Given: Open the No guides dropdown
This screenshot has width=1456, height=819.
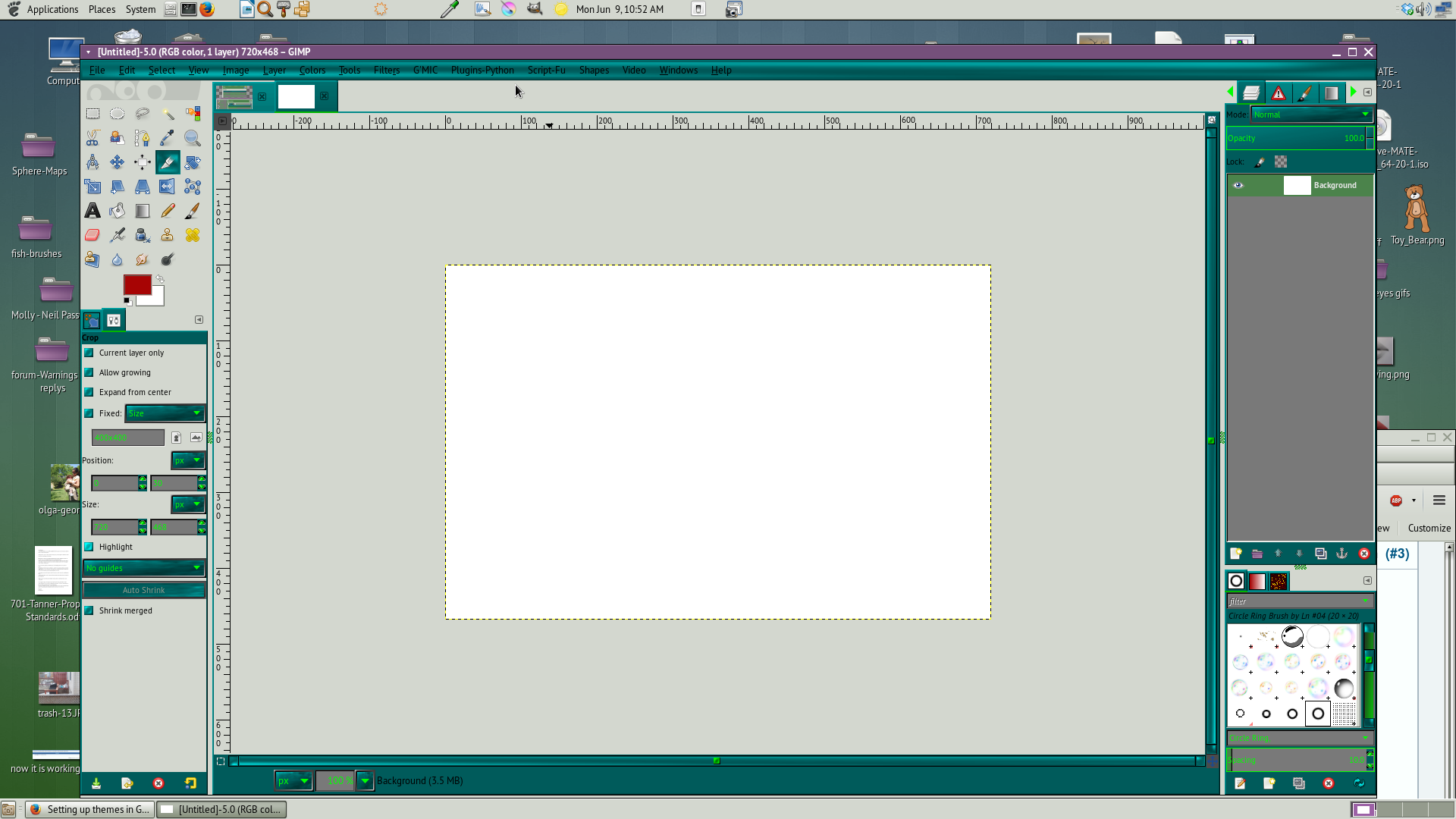Looking at the screenshot, I should [144, 568].
